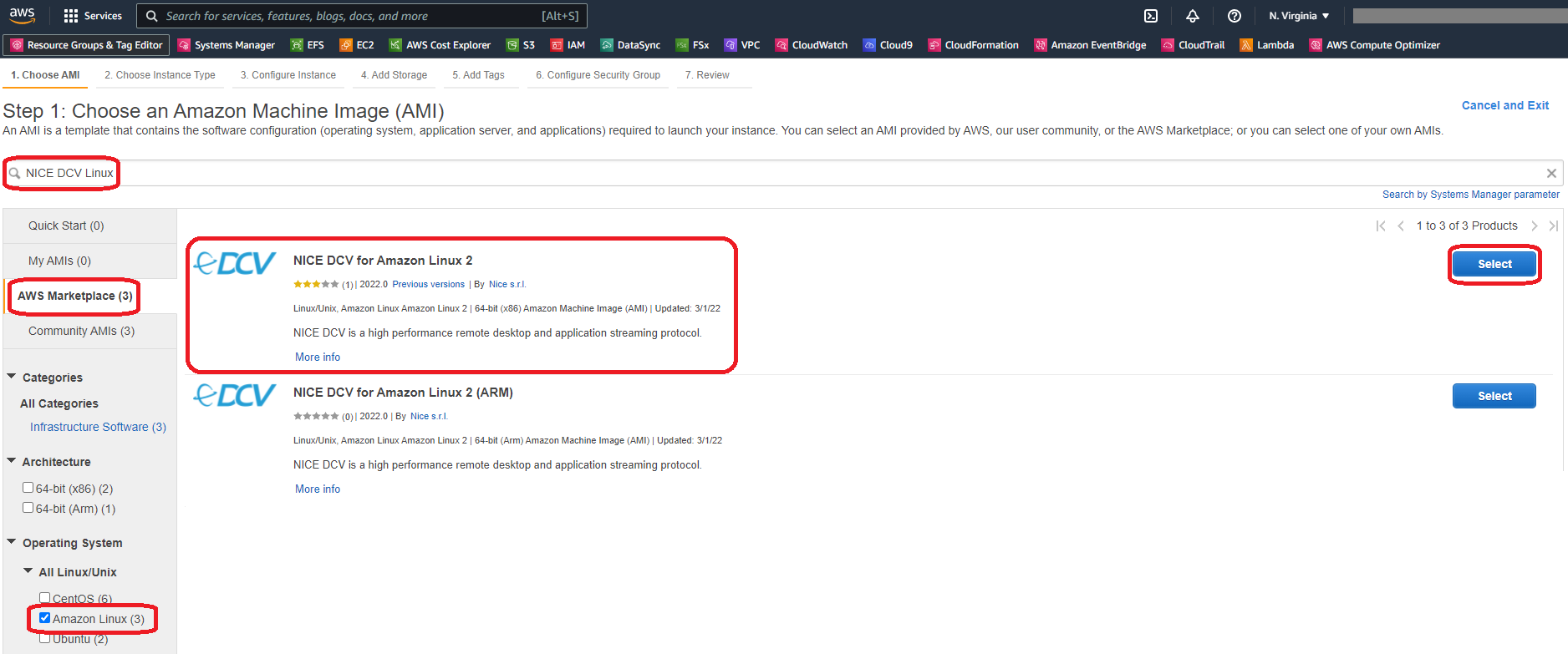1568x654 pixels.
Task: Switch to step 4 Add Storage
Action: tap(394, 75)
